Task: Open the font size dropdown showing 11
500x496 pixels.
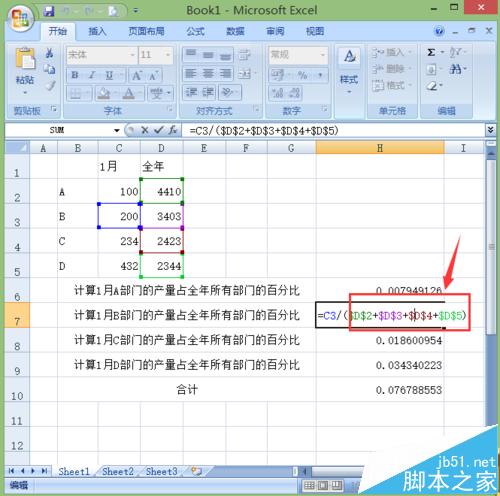Action: tap(168, 55)
